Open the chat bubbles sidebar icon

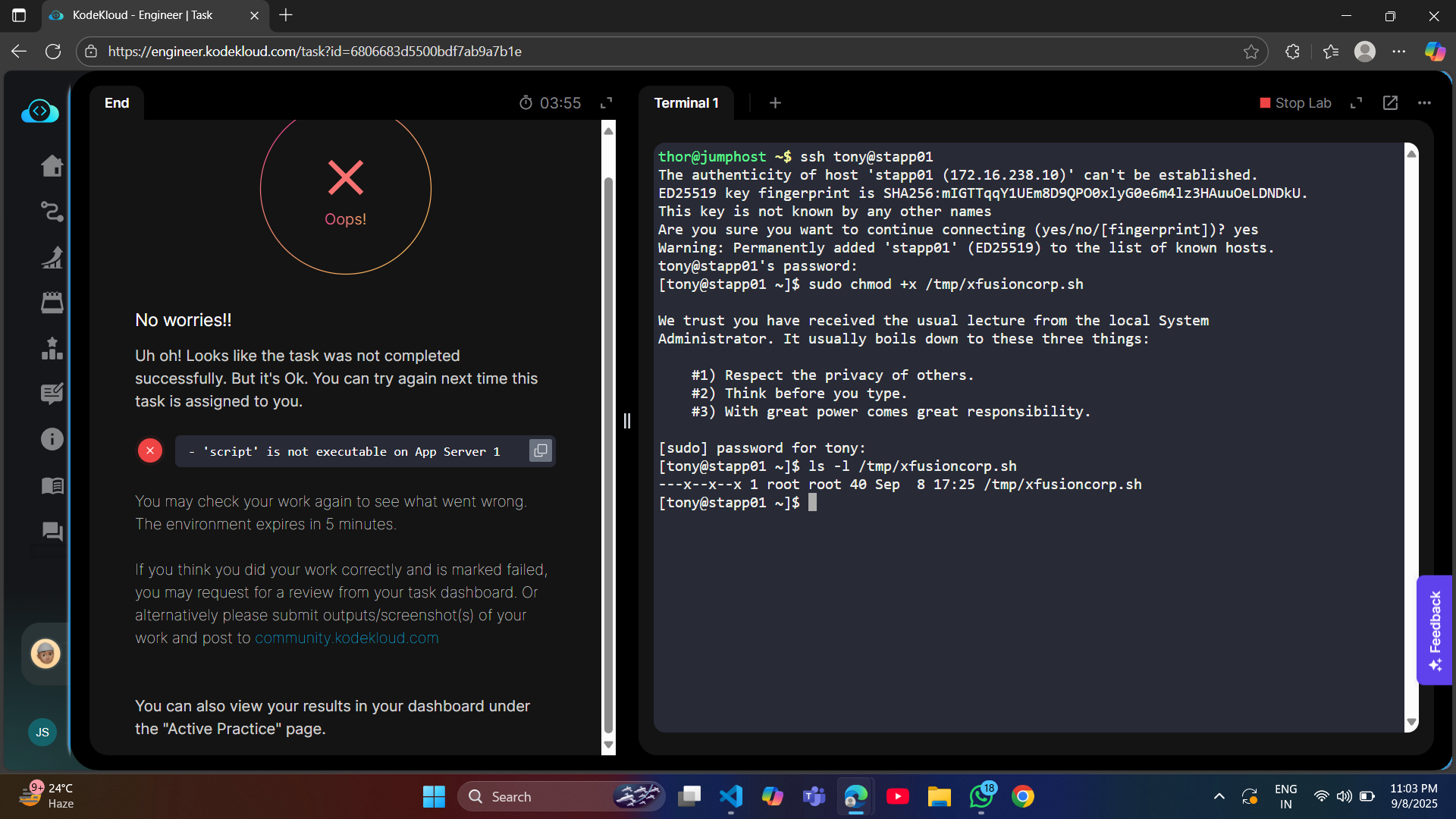tap(52, 531)
